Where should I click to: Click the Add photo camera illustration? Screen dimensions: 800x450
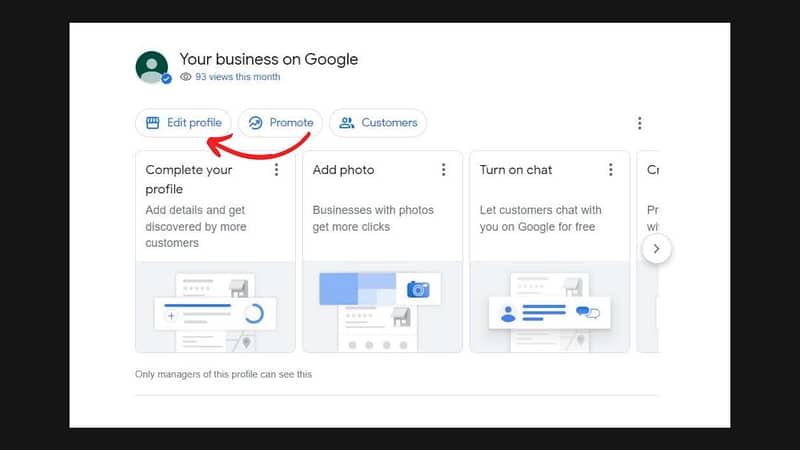coord(382,307)
